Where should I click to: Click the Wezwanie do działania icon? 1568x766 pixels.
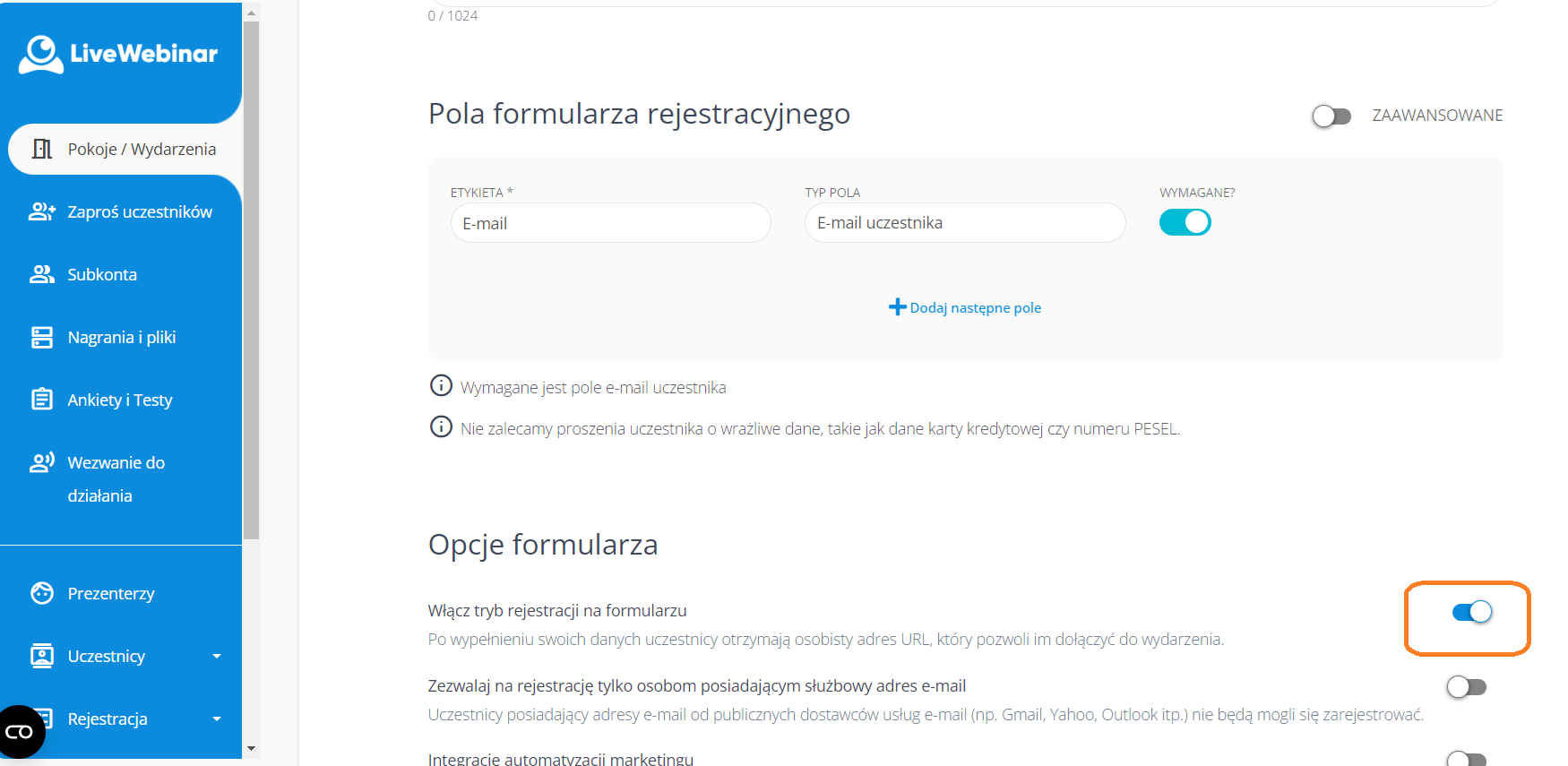coord(42,462)
